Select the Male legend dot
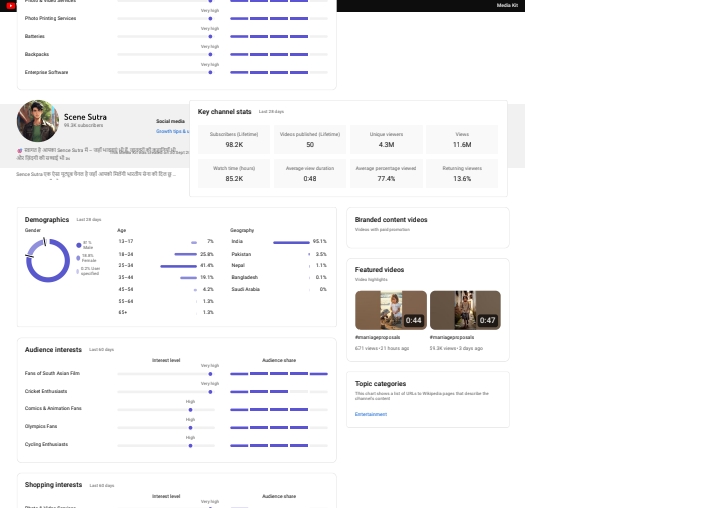 pos(79,245)
